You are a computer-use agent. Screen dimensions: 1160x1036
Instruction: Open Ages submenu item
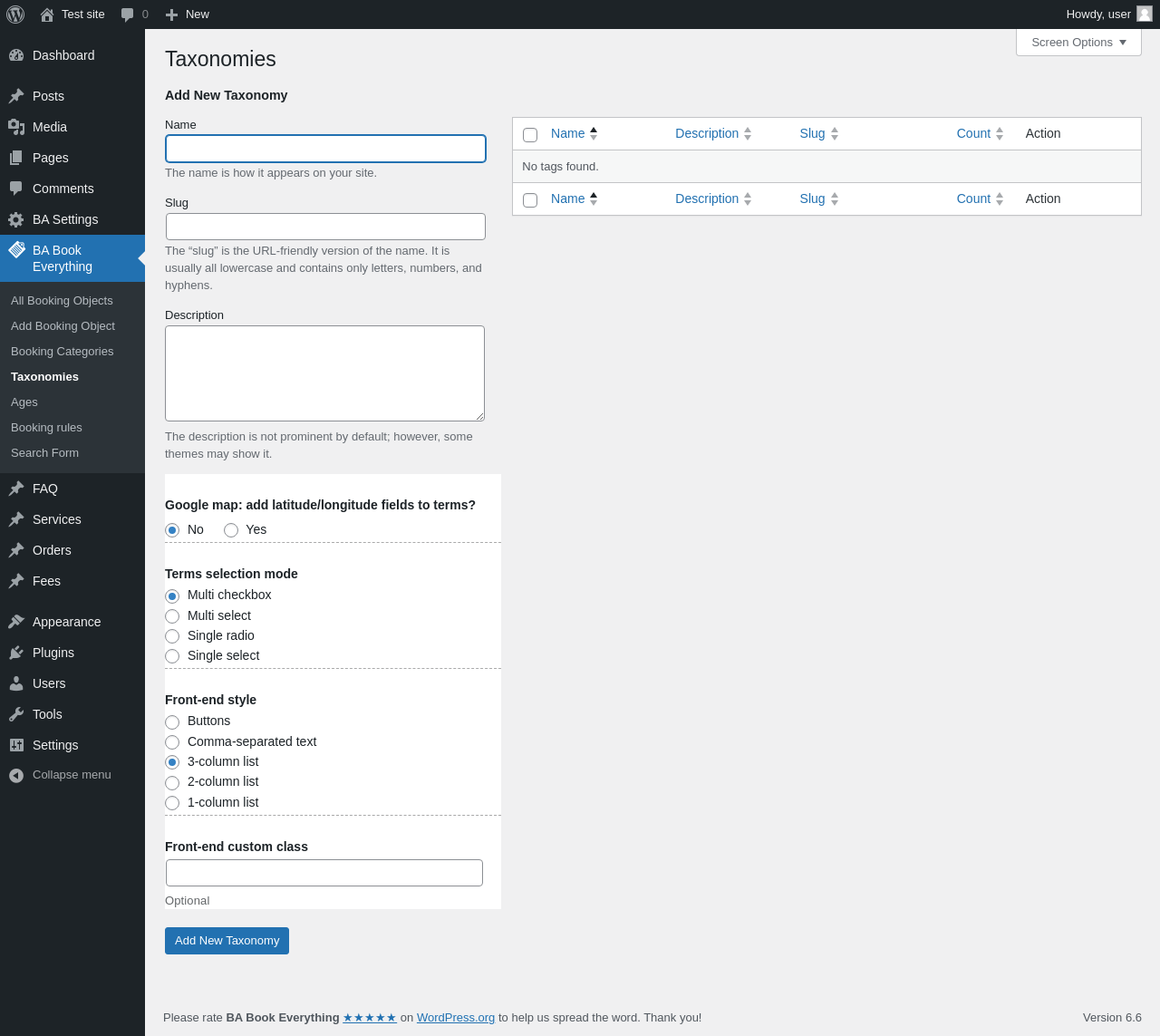pos(24,402)
